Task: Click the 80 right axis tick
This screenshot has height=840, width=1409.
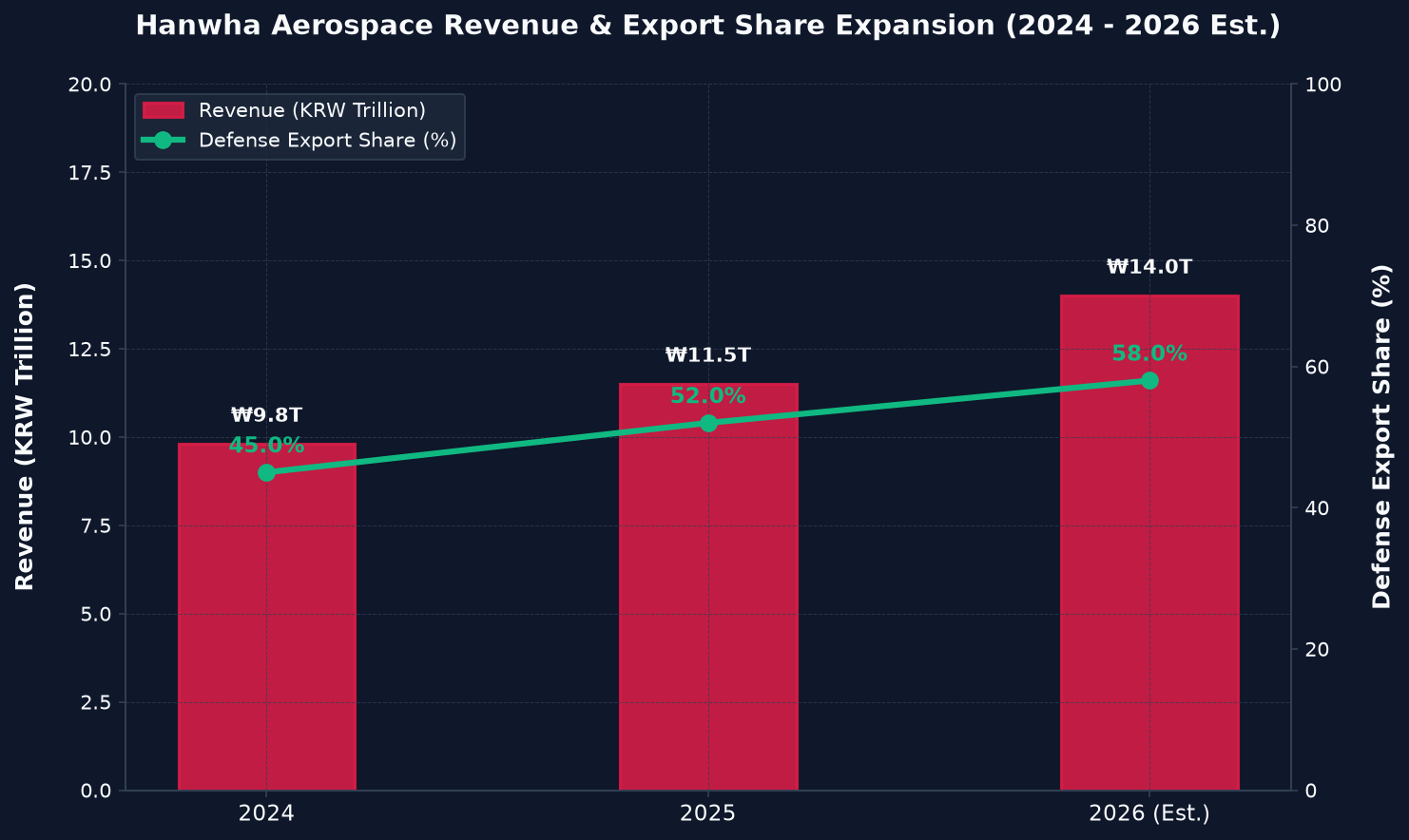Action: click(1317, 226)
